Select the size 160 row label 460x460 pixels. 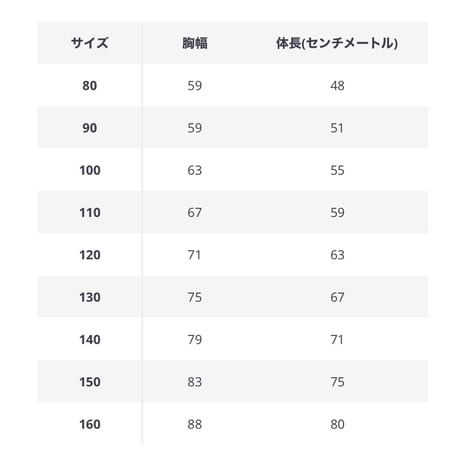point(90,424)
